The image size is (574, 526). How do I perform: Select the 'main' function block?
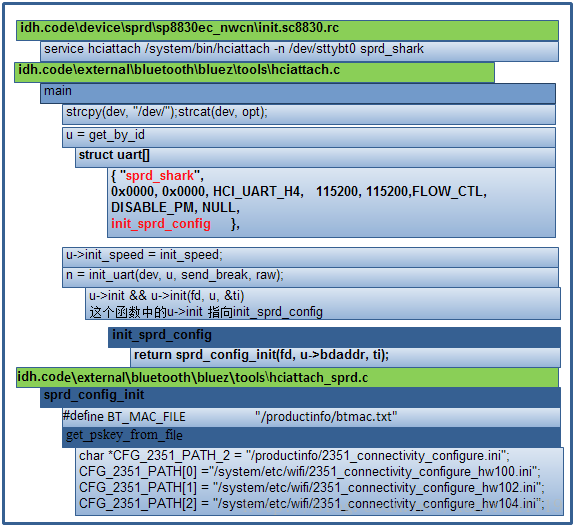coord(298,93)
